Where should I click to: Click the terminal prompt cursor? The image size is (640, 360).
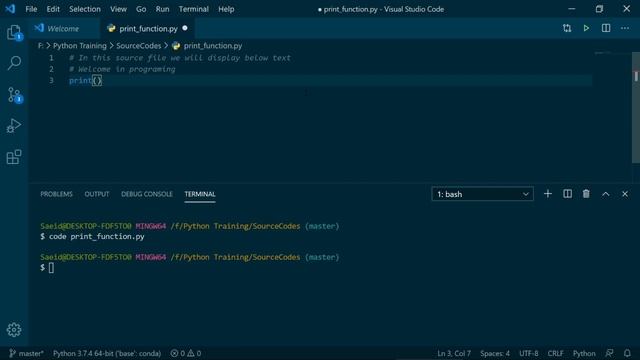(51, 268)
